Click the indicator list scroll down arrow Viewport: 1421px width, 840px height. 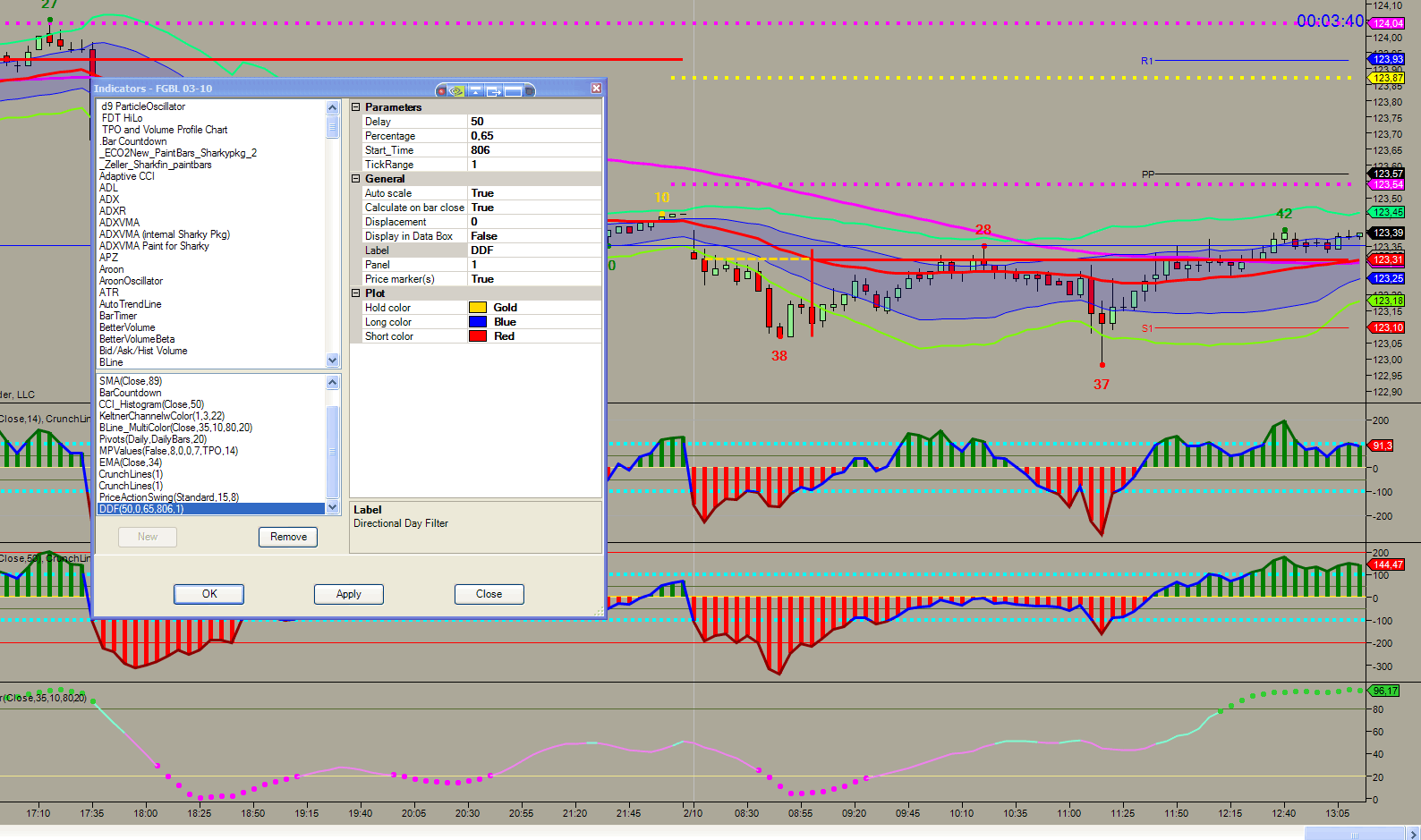pyautogui.click(x=333, y=361)
